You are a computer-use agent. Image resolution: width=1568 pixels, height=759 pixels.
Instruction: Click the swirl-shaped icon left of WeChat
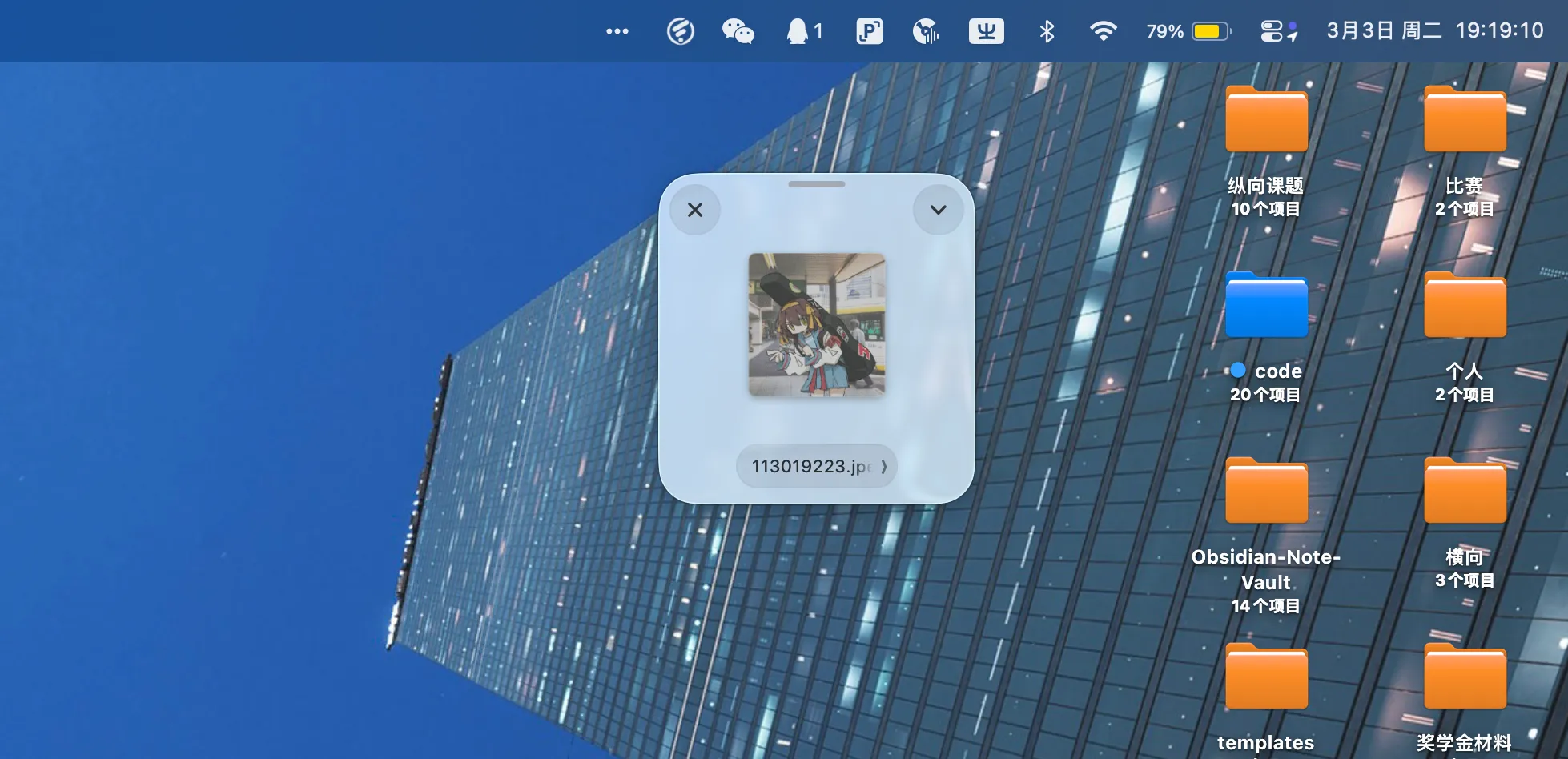680,31
